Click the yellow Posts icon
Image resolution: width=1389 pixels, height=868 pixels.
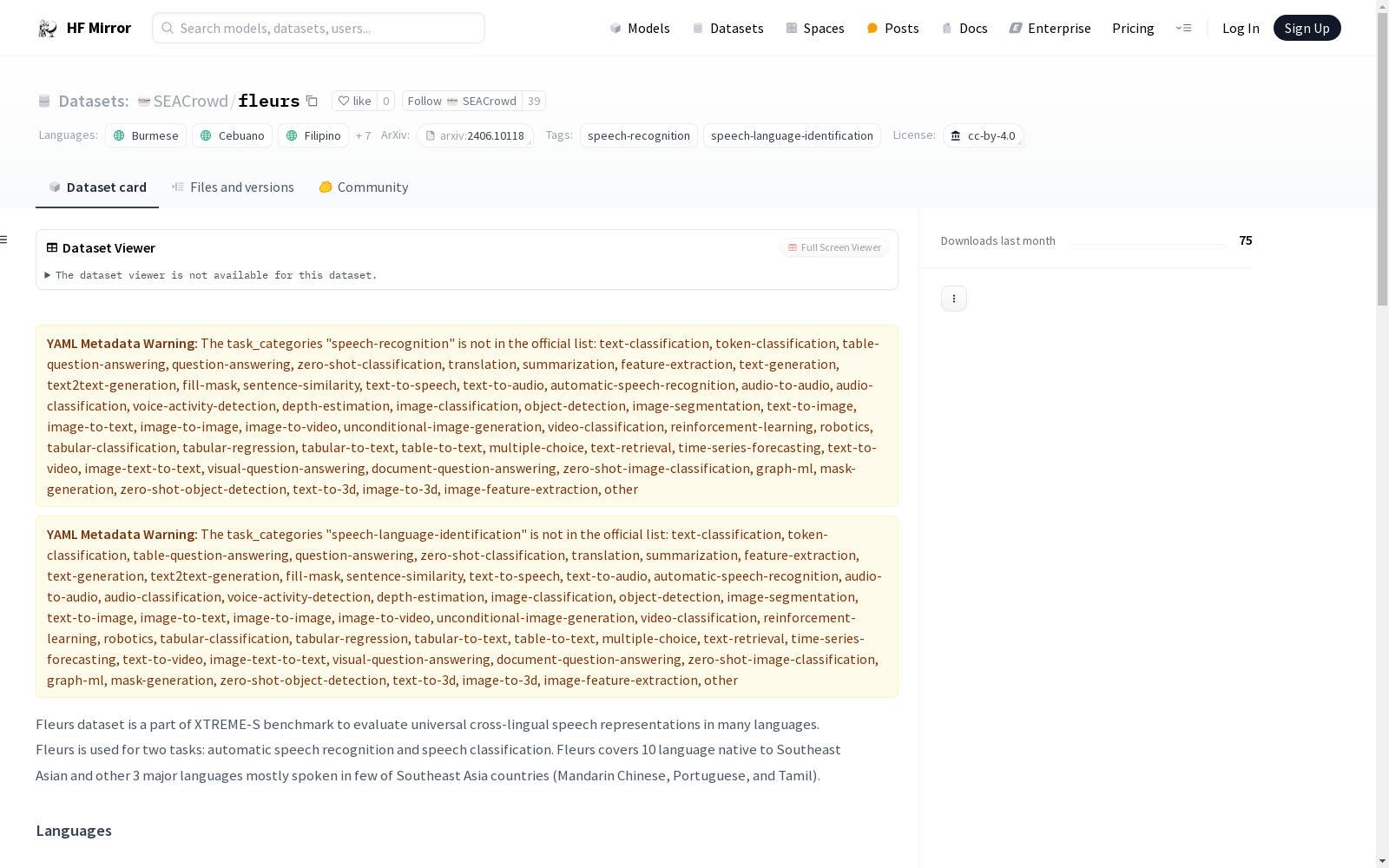[872, 28]
